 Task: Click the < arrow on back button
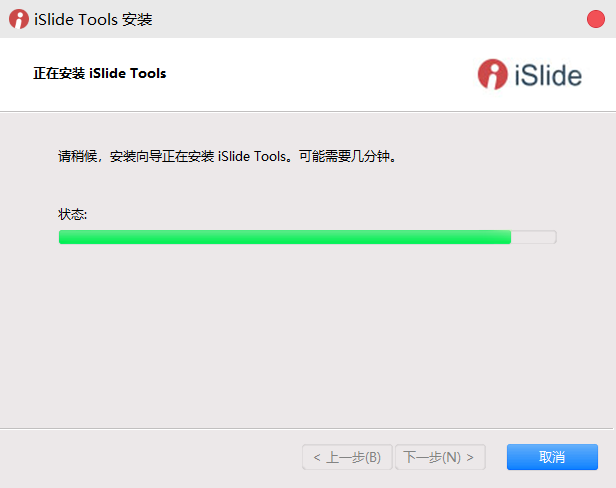click(317, 457)
